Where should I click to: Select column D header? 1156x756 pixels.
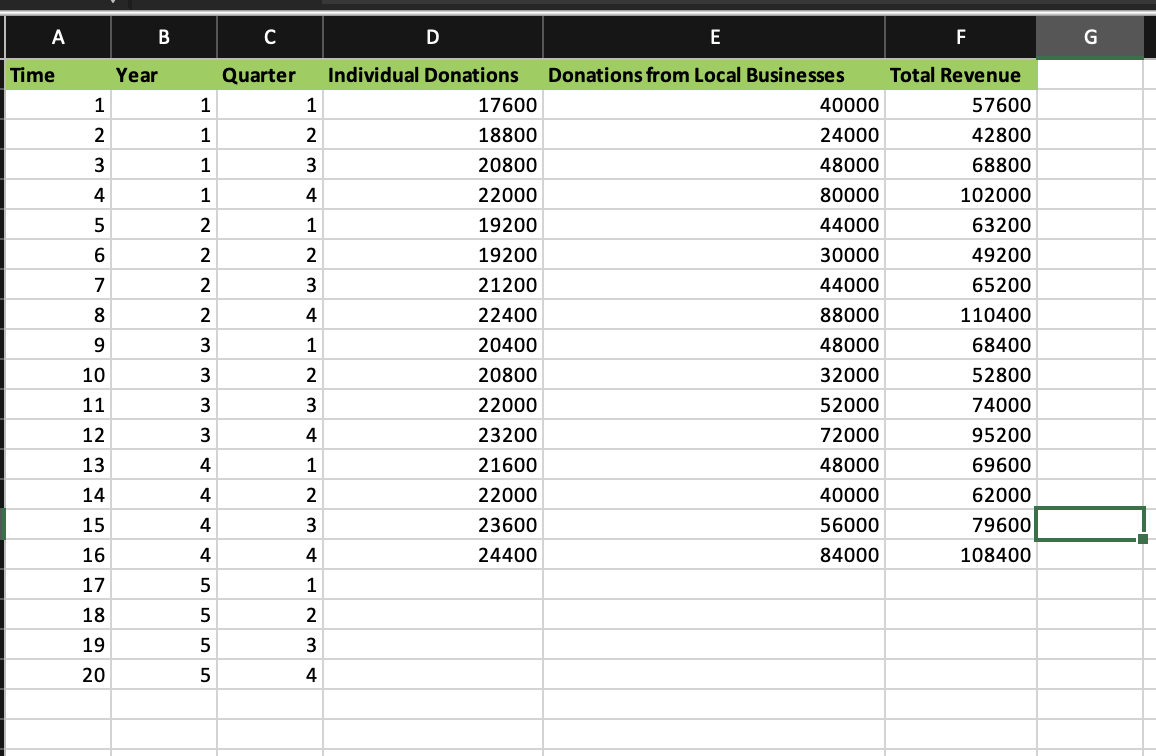[433, 37]
